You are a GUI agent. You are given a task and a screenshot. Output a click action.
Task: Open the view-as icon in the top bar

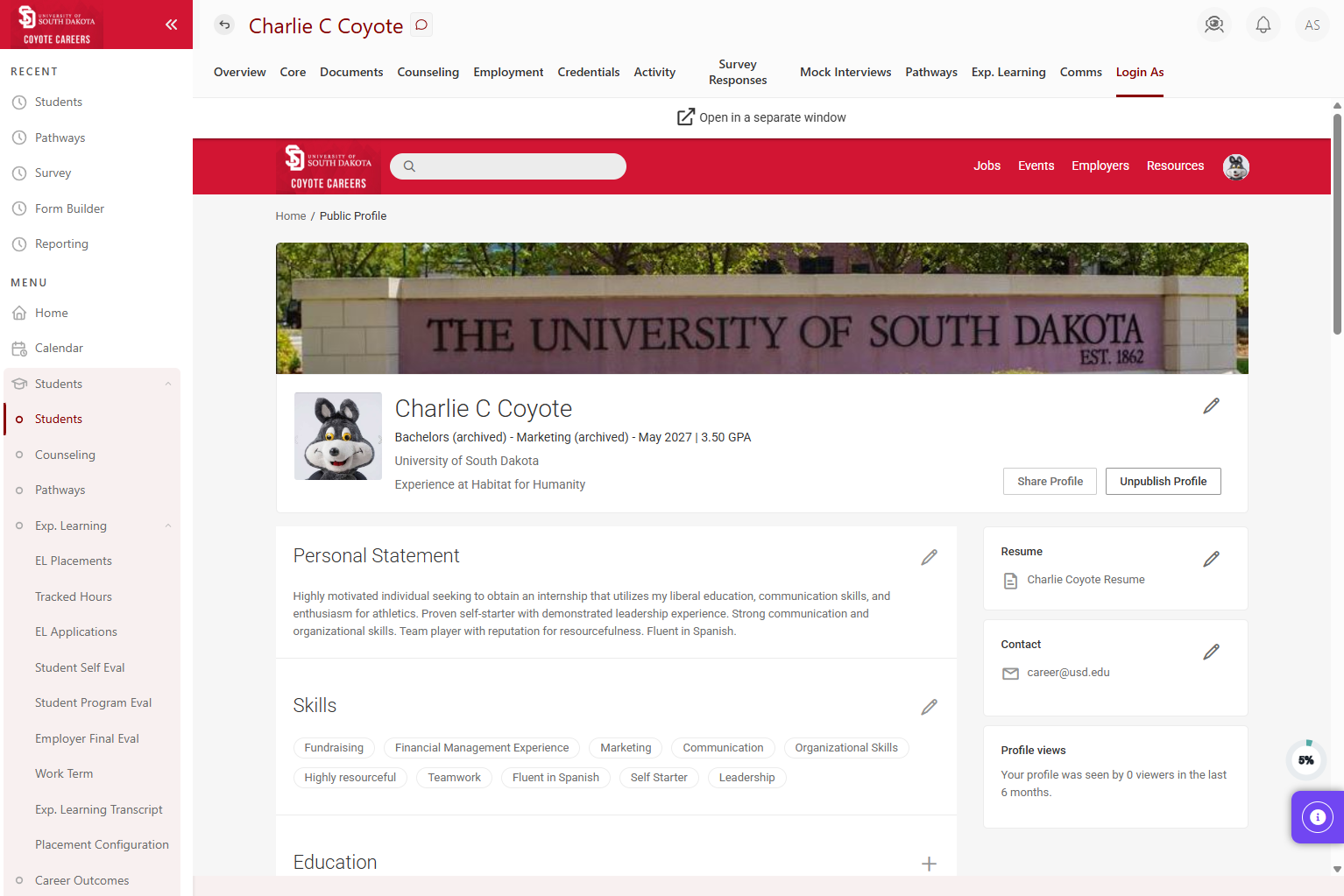(1214, 25)
